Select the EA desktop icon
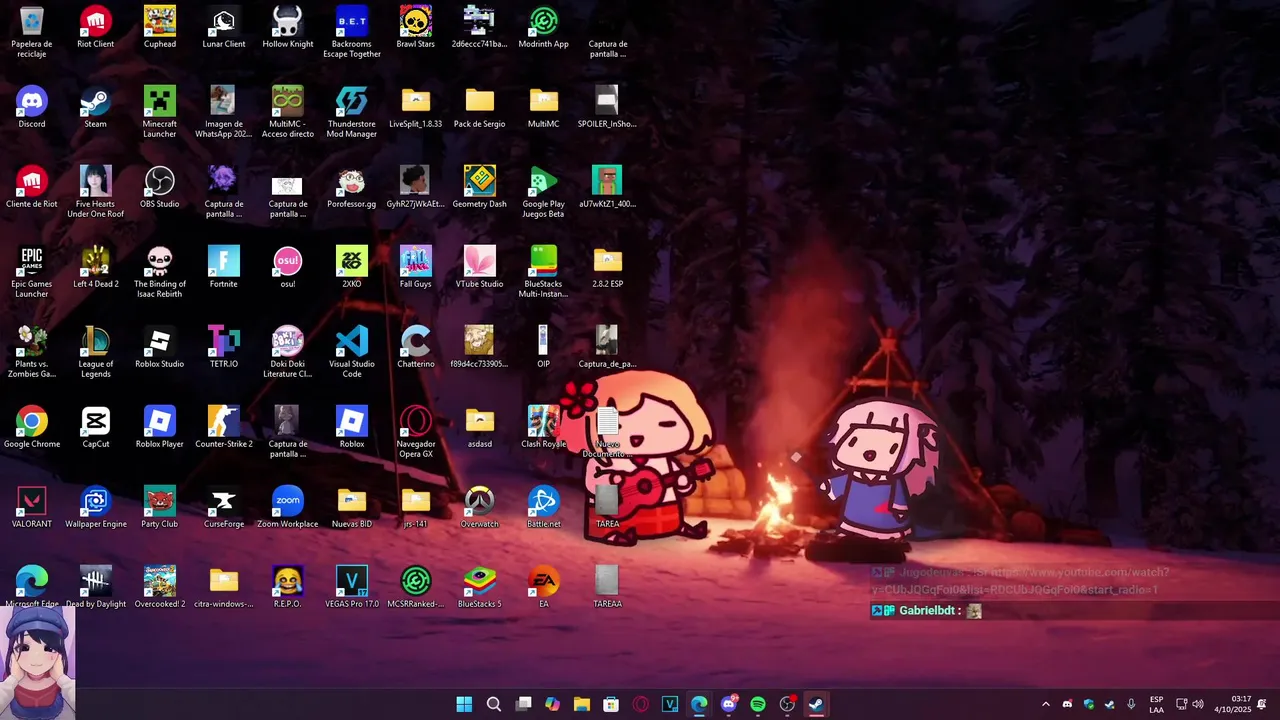 point(544,587)
